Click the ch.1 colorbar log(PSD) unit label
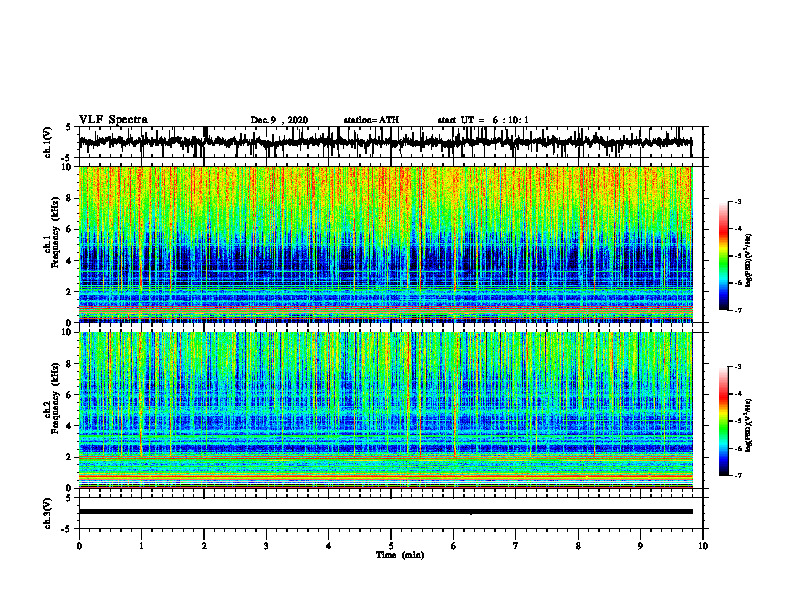Screen dimensions: 792x612 tap(749, 261)
